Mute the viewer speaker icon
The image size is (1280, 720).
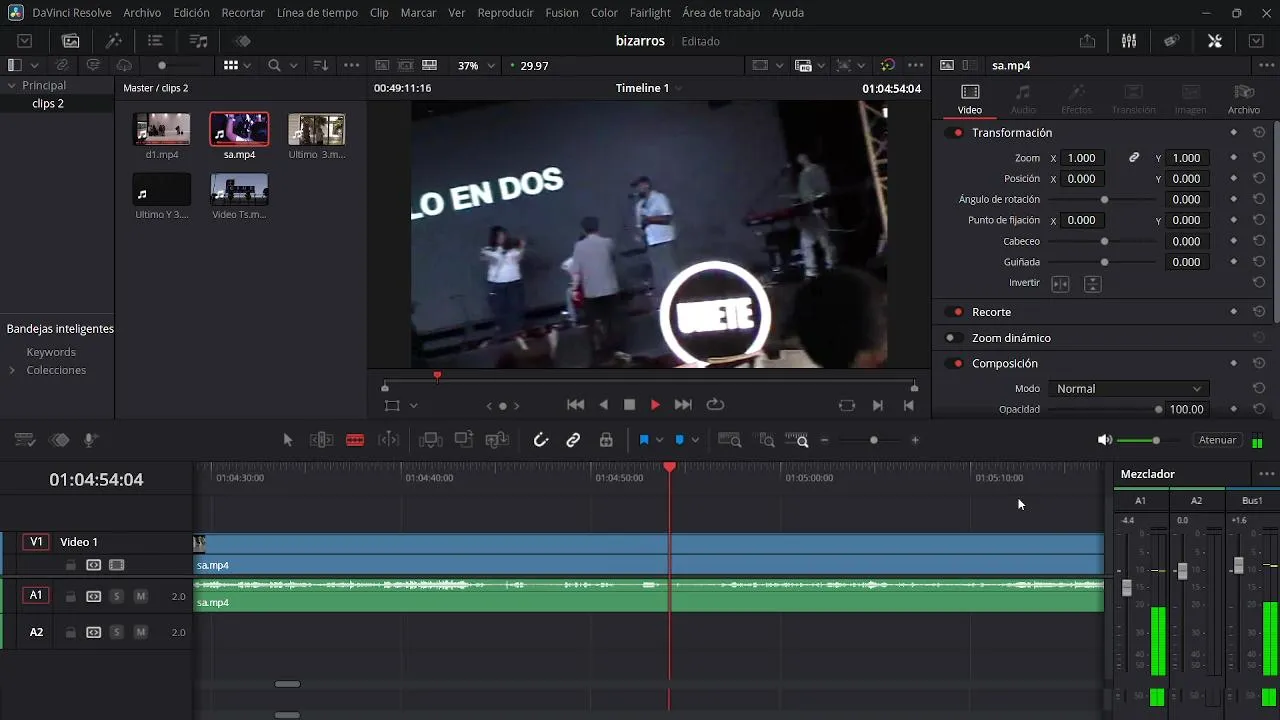tap(1104, 440)
